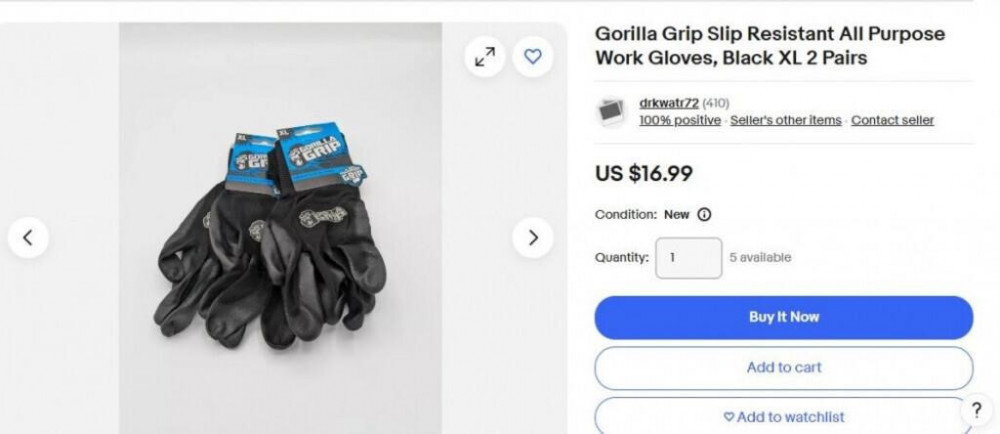Click Add to watchlist button
Screen dimensions: 1000x434
click(784, 416)
